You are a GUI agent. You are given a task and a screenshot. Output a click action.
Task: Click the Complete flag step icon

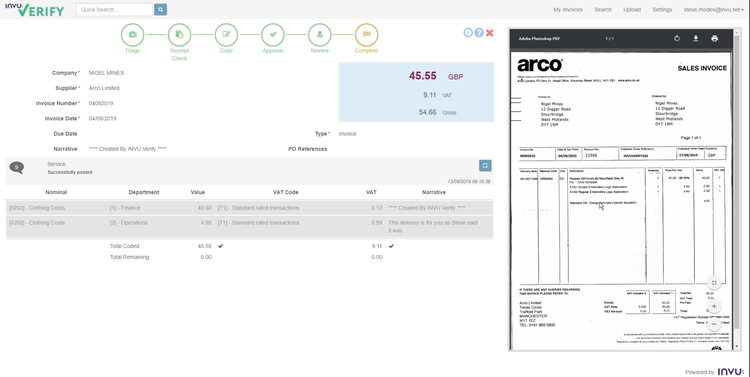pyautogui.click(x=366, y=34)
